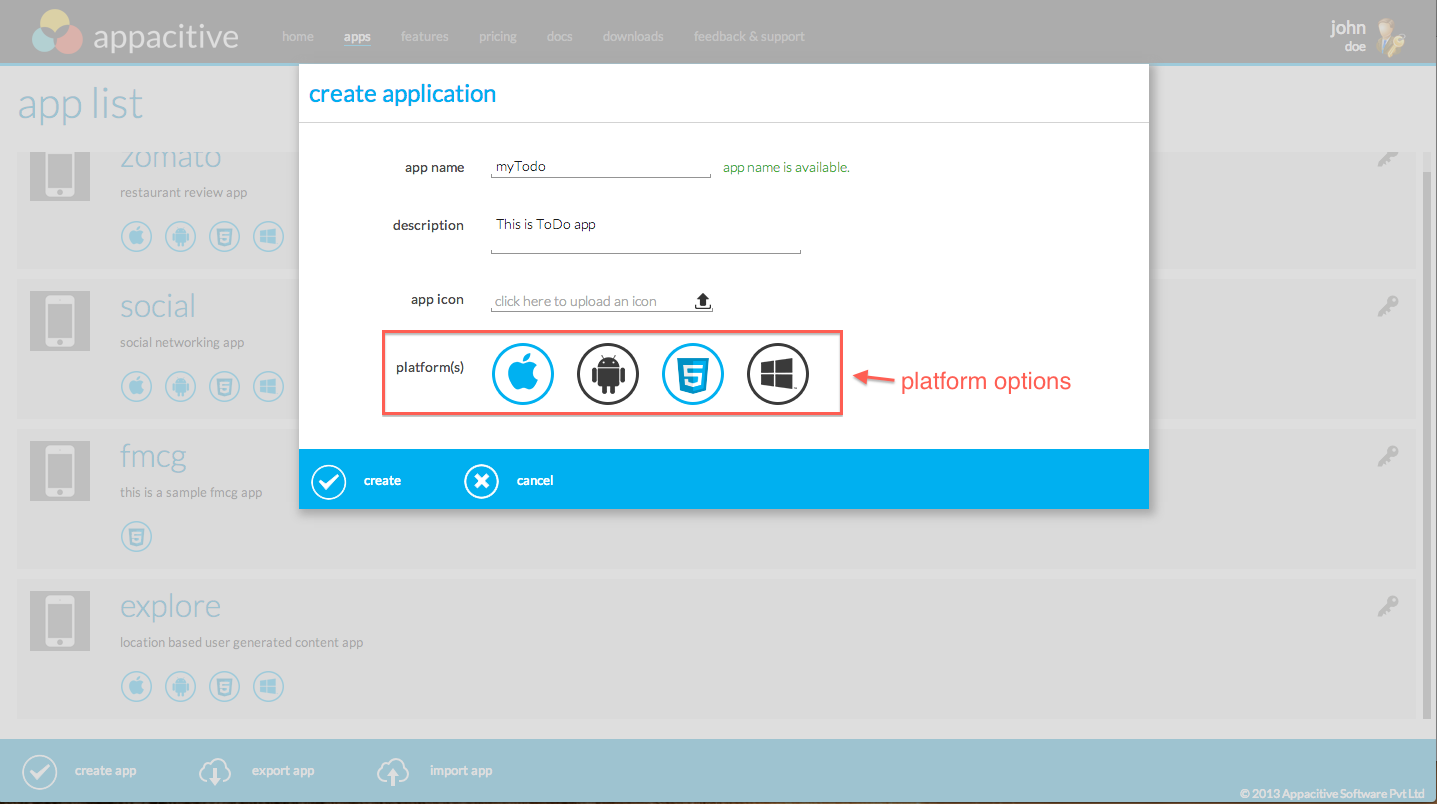1437x804 pixels.
Task: Click the Windows icon under social
Action: coord(268,386)
